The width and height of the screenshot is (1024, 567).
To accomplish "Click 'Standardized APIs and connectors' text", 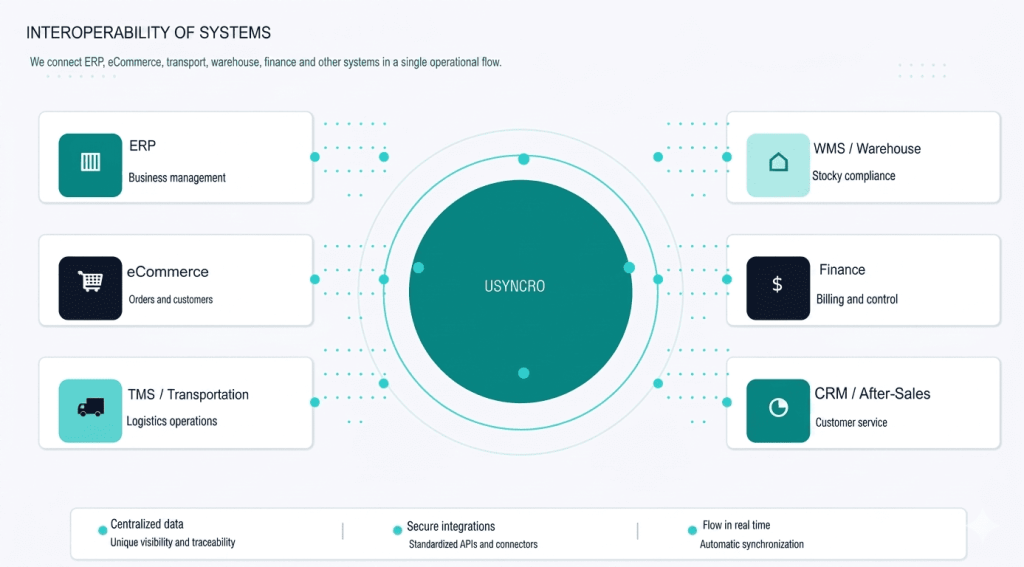I will pos(473,544).
